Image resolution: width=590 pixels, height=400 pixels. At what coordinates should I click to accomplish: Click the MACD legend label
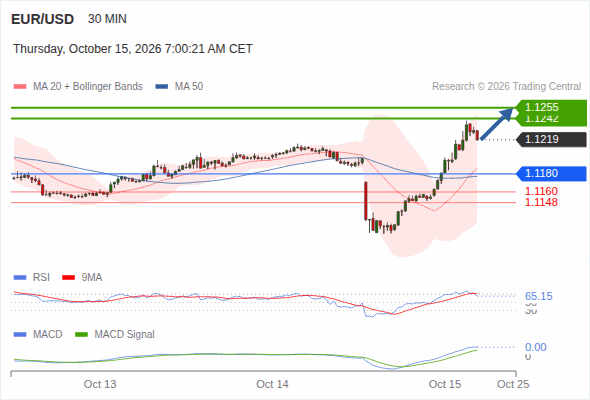coord(48,335)
